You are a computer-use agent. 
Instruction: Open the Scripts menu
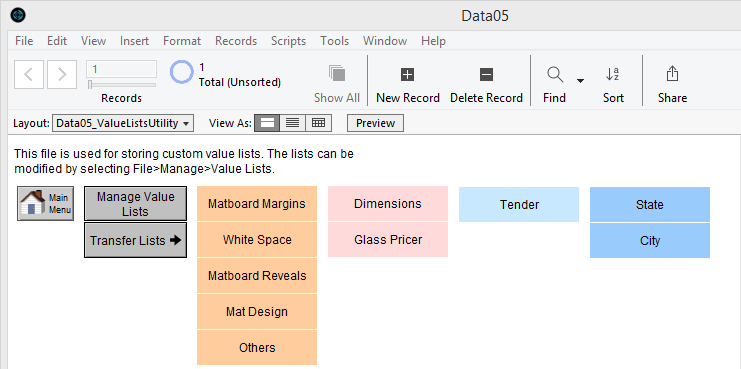tap(288, 41)
